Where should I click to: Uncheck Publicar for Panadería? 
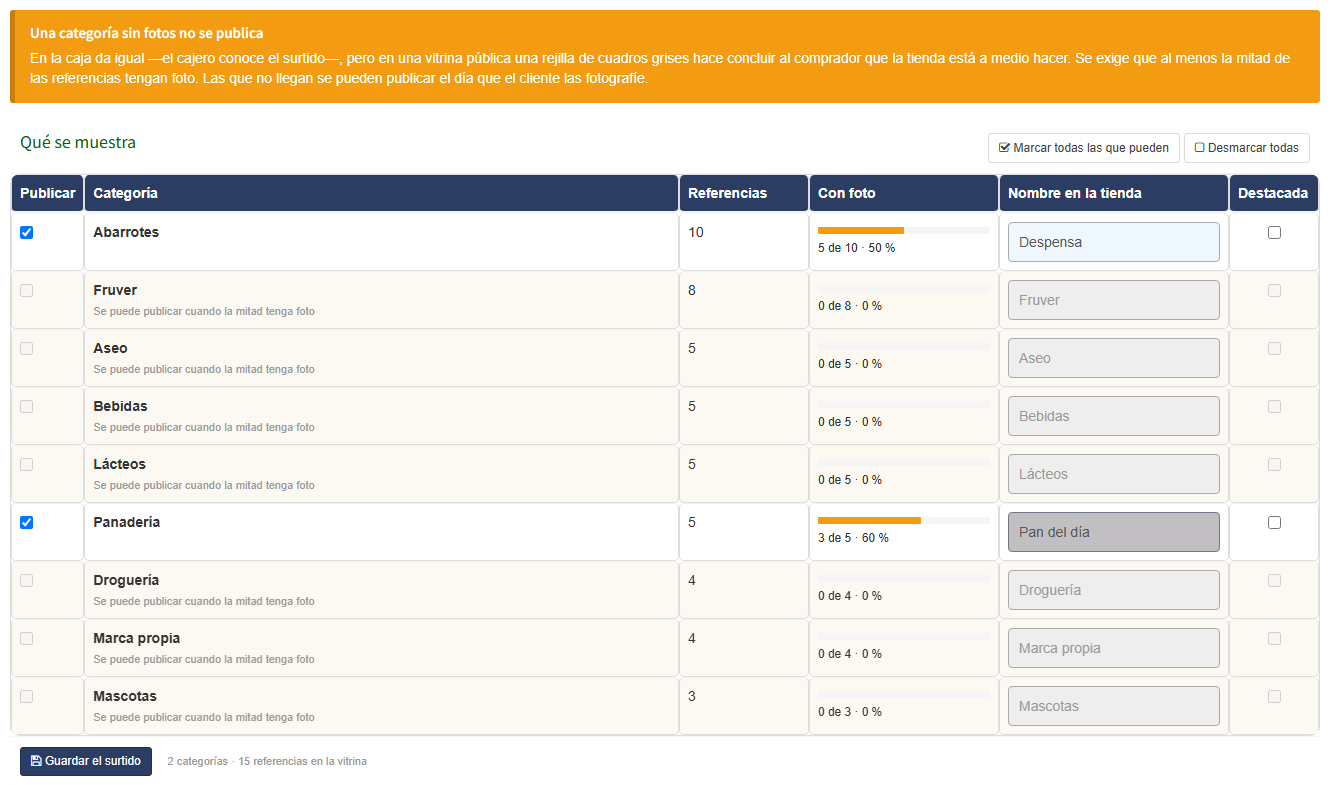click(27, 522)
